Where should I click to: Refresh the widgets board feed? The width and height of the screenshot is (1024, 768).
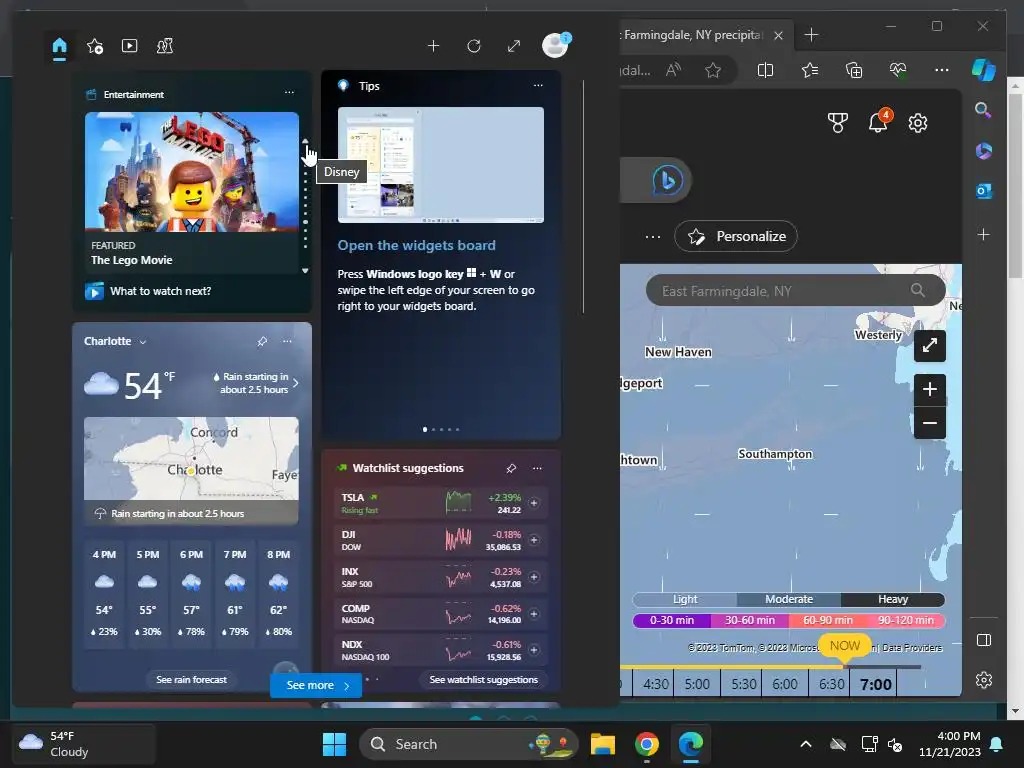coord(474,46)
